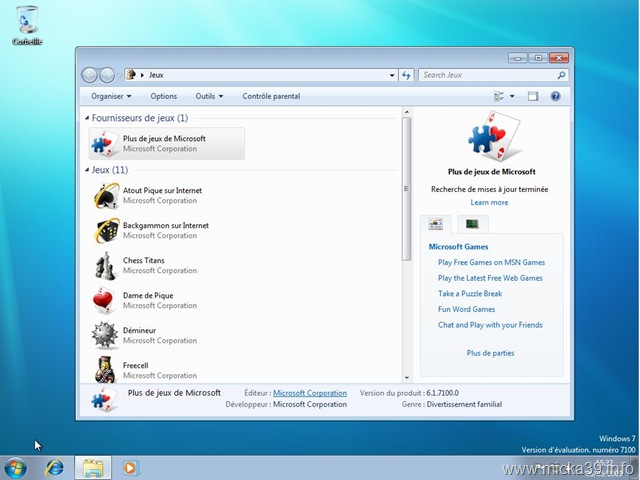Open Atout Pique sur Internet game icon
Screen dimensions: 640x480
pyautogui.click(x=105, y=196)
